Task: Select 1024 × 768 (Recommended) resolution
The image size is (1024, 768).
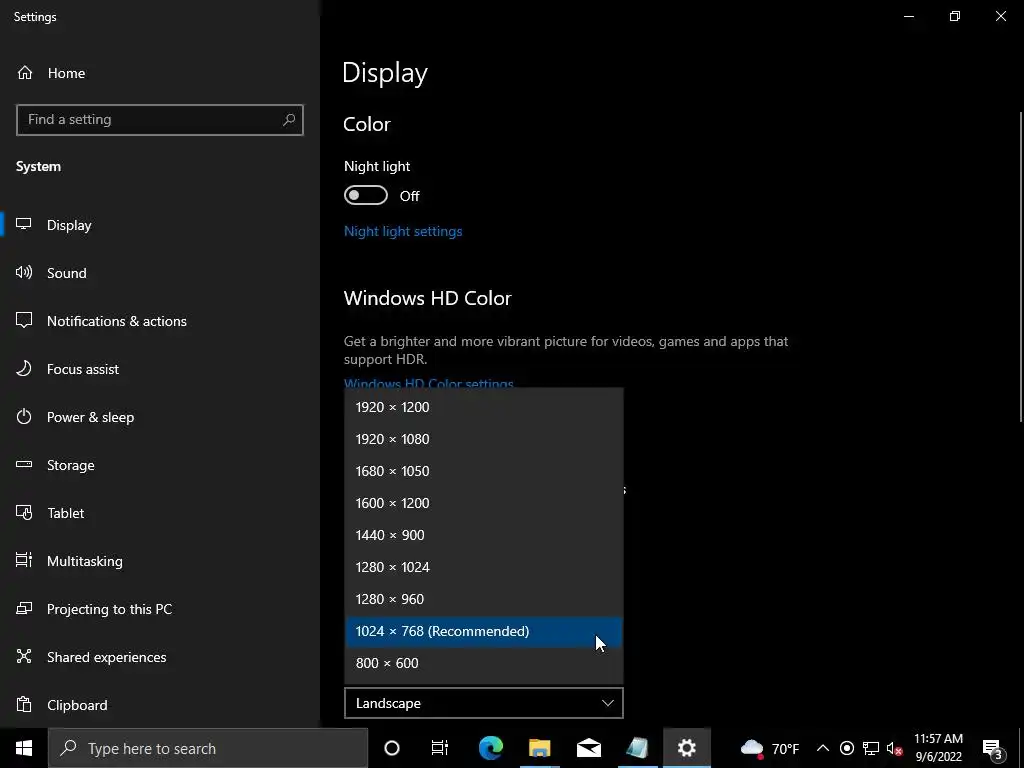Action: point(484,632)
